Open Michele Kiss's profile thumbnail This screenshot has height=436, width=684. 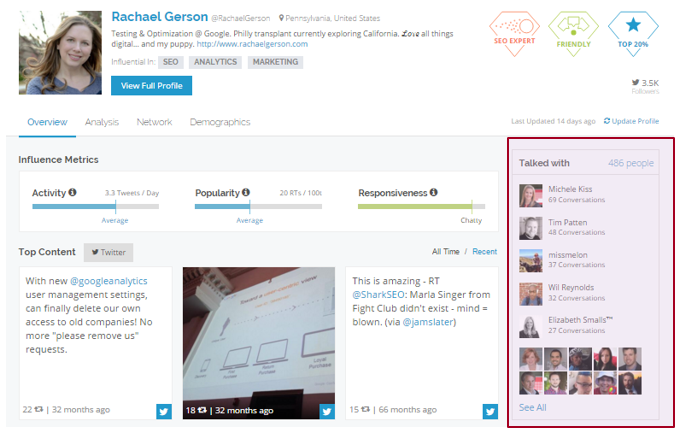(x=530, y=194)
